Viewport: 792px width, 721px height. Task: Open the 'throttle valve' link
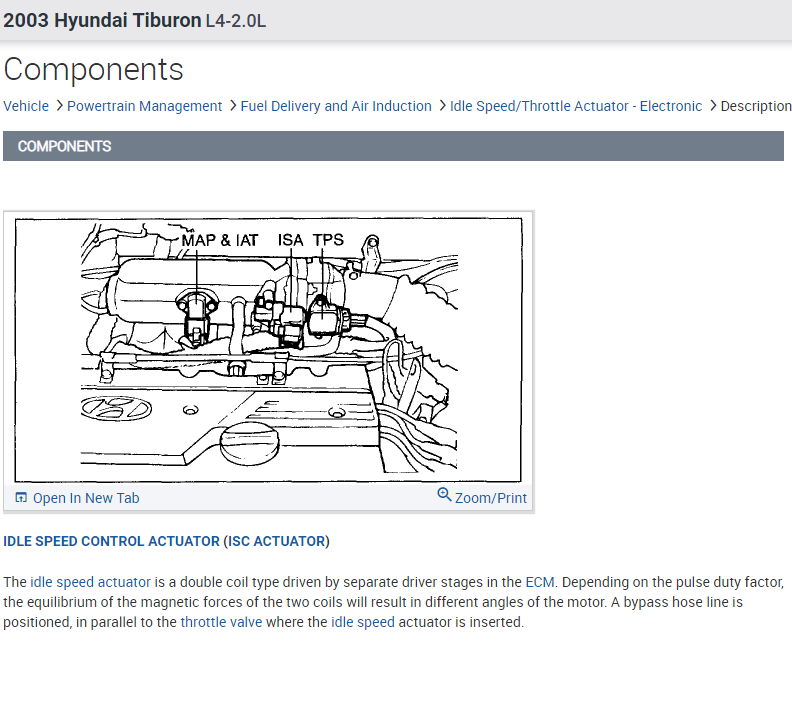click(221, 622)
